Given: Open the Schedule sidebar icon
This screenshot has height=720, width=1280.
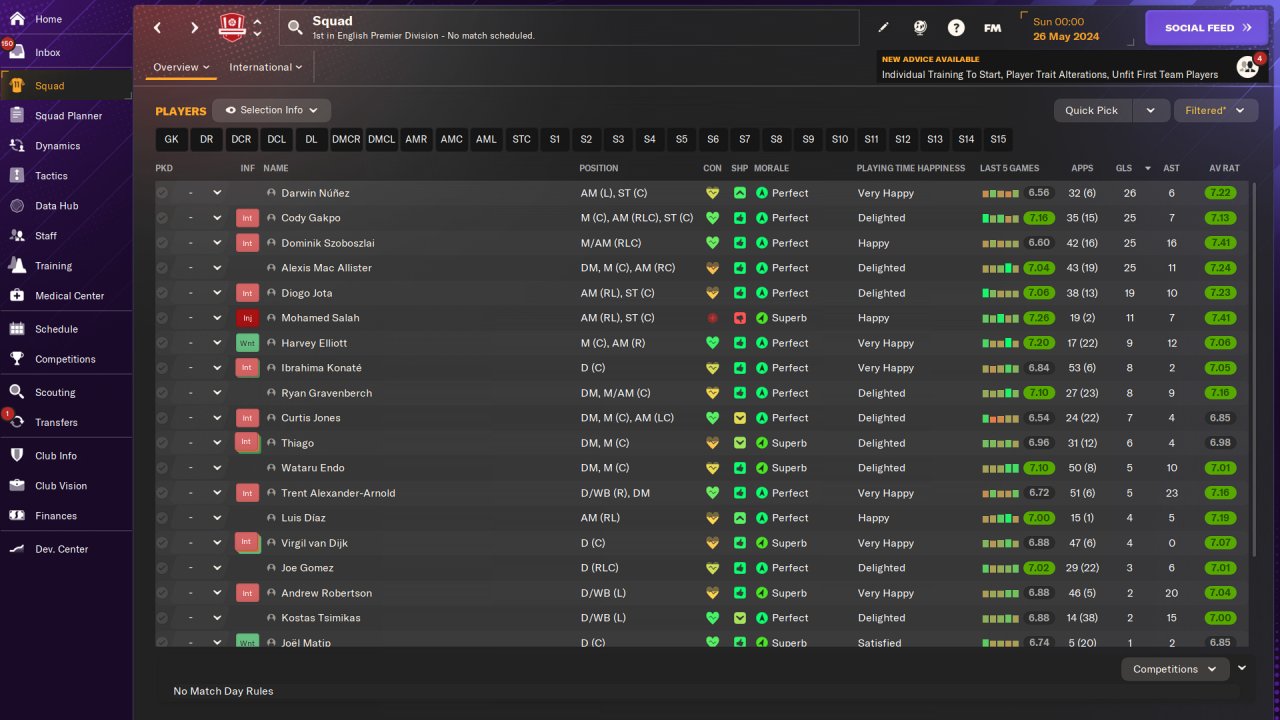Looking at the screenshot, I should (x=17, y=329).
